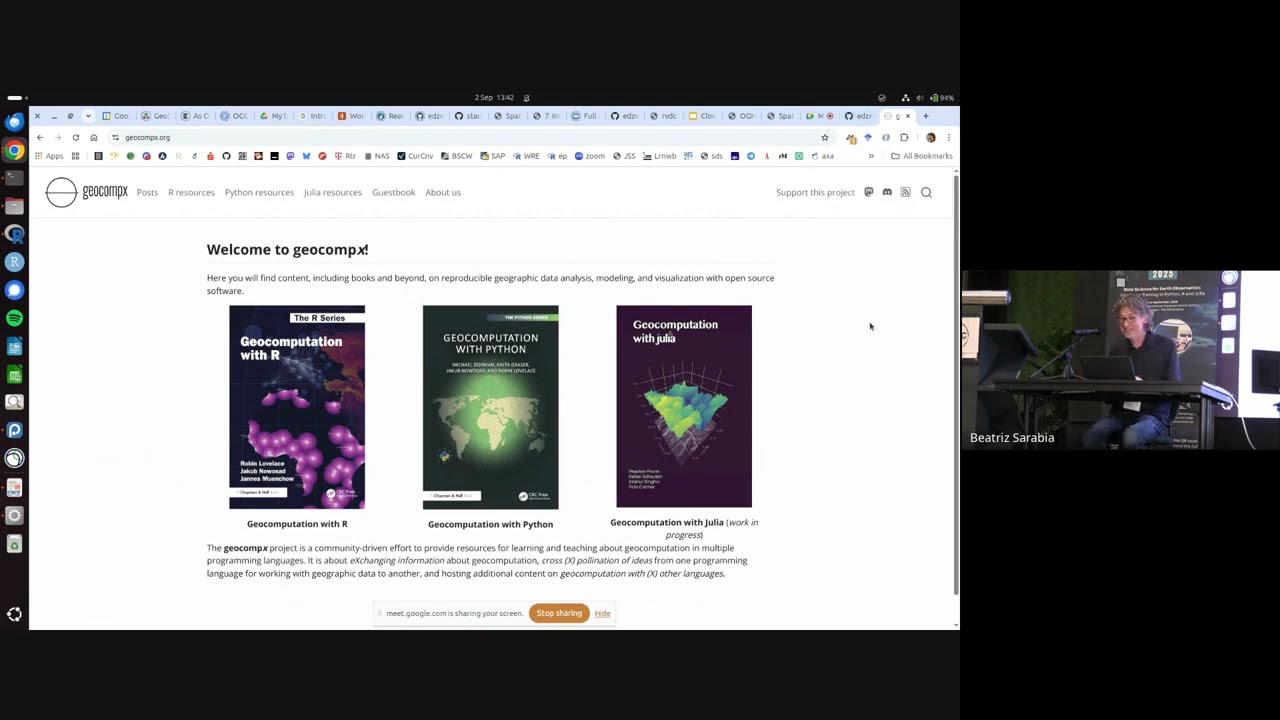Image resolution: width=1280 pixels, height=720 pixels.
Task: Open the Telegram bookmark icon
Action: [751, 156]
